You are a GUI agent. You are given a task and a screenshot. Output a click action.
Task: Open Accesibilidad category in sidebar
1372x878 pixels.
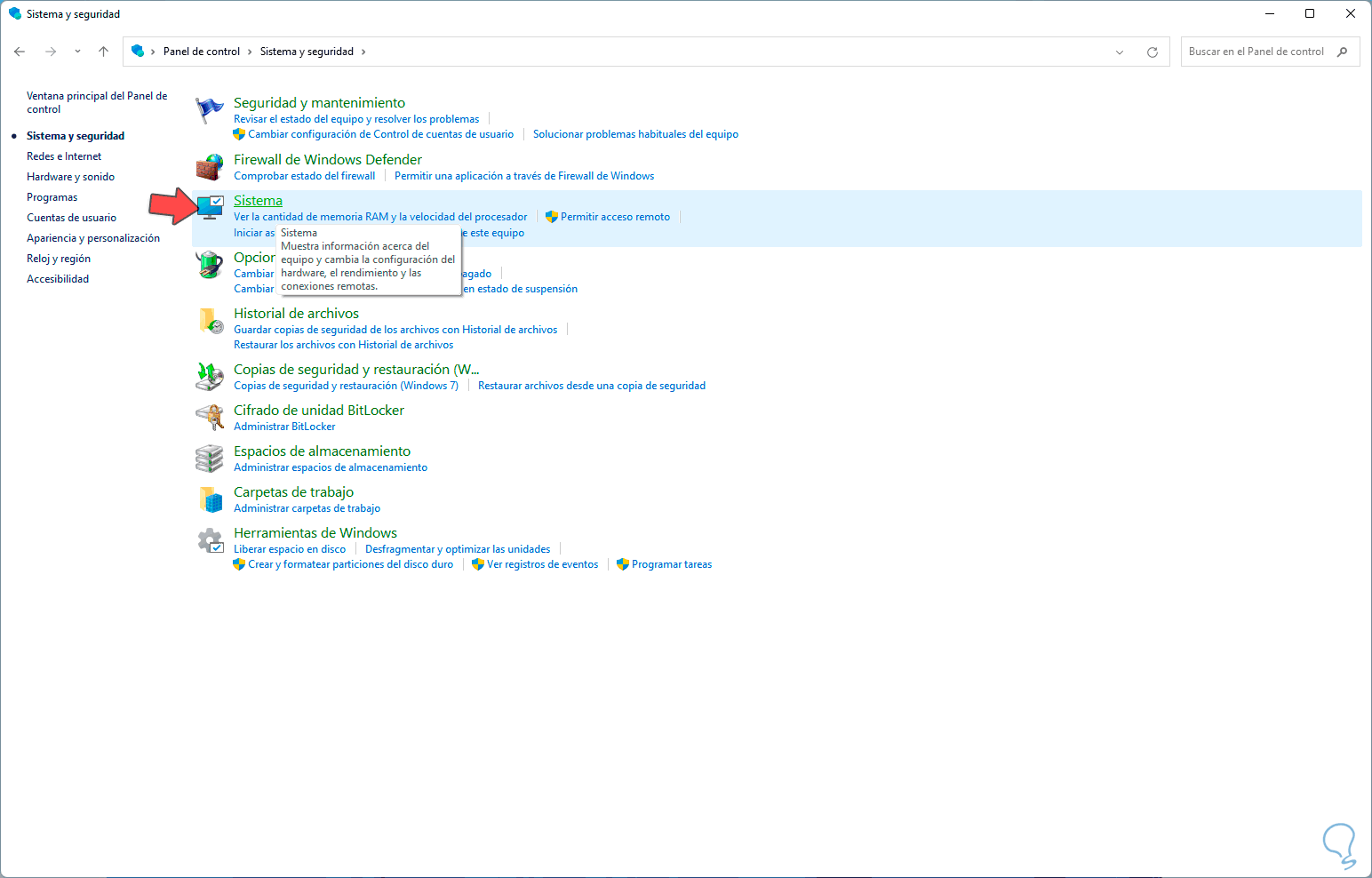[x=58, y=279]
